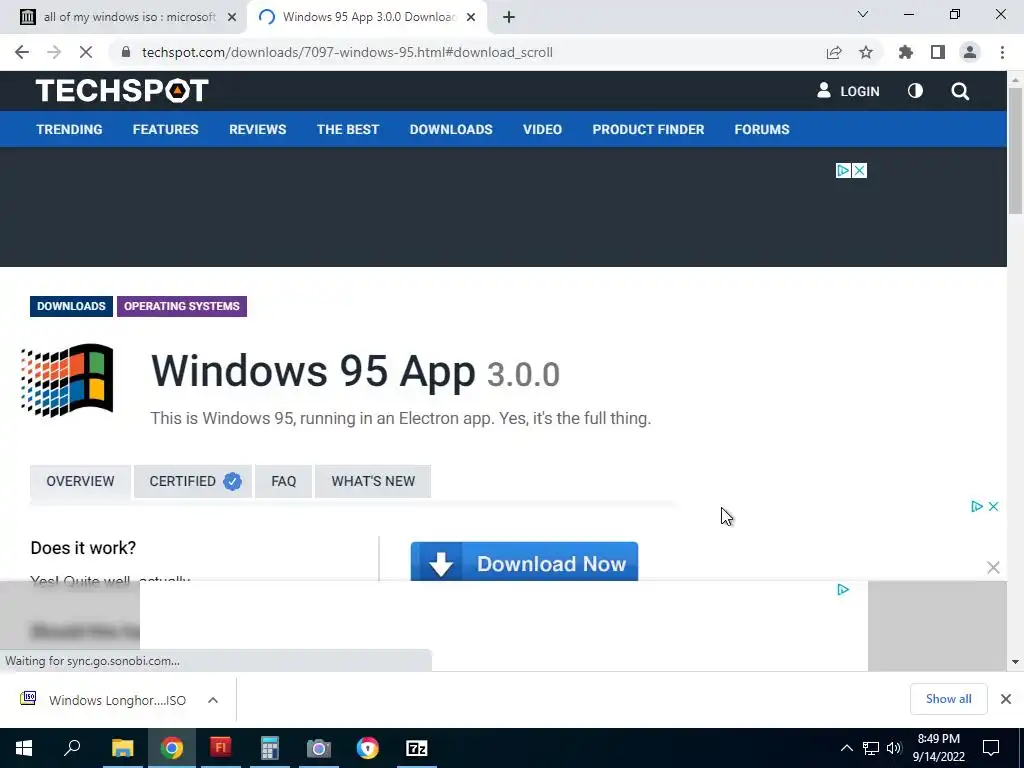Click the TechSpot logo

click(122, 90)
